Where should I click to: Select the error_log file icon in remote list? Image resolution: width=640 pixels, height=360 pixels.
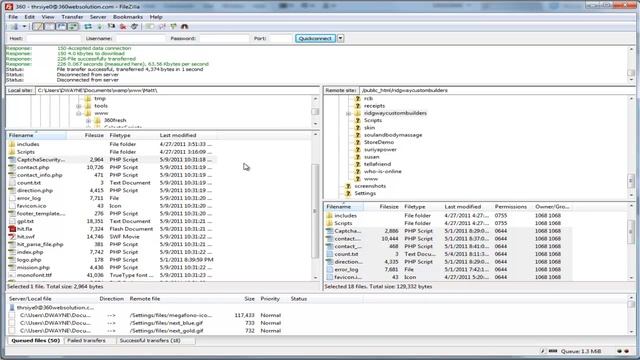pos(329,269)
